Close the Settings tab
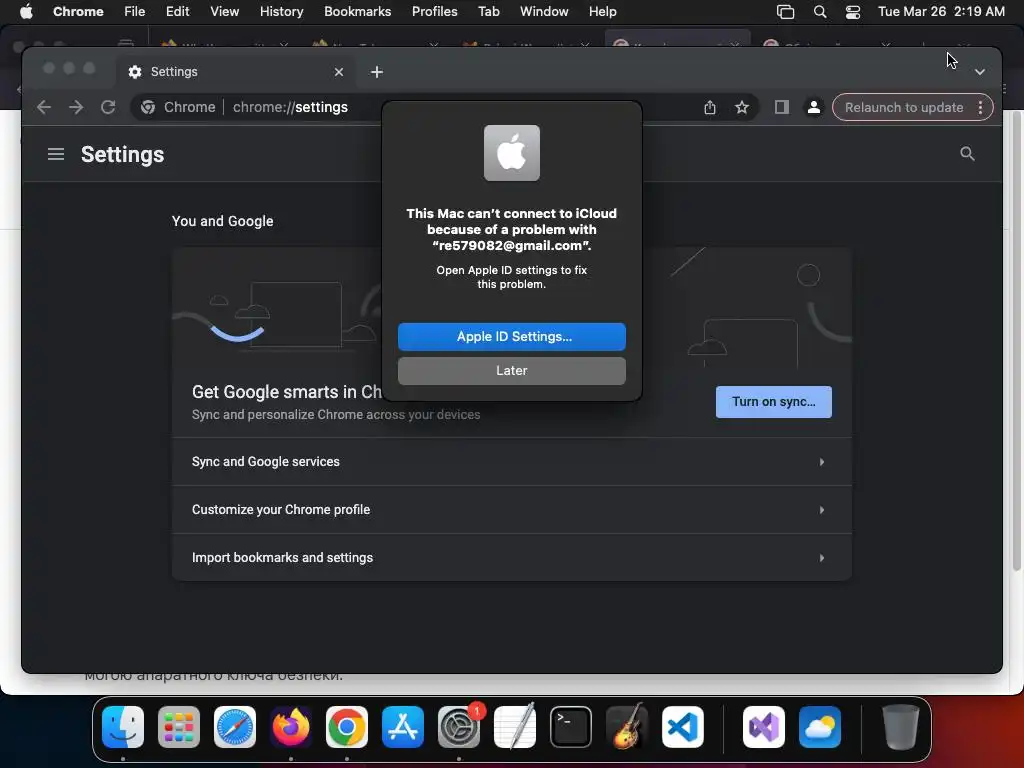 pyautogui.click(x=339, y=72)
